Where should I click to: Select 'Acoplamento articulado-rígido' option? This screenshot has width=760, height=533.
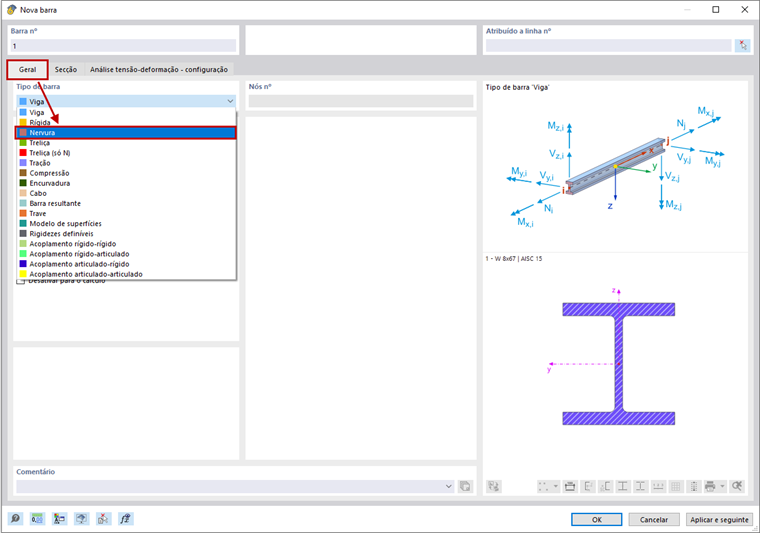[x=126, y=264]
